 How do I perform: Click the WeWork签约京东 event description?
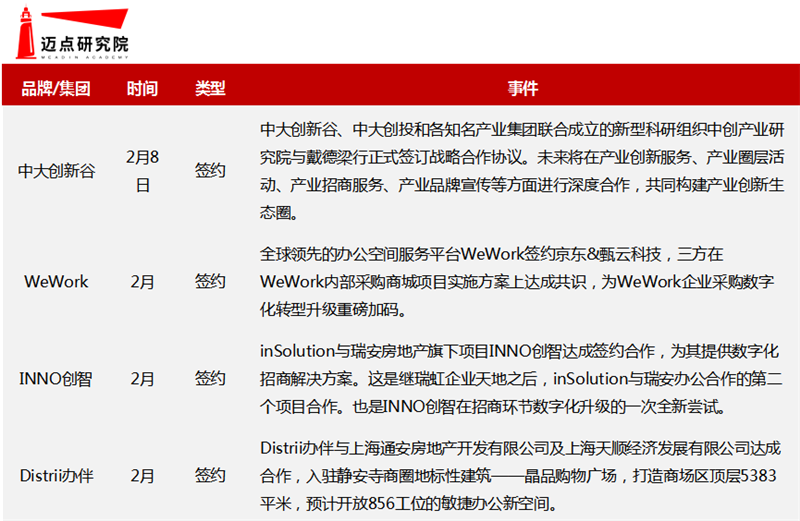tap(517, 282)
